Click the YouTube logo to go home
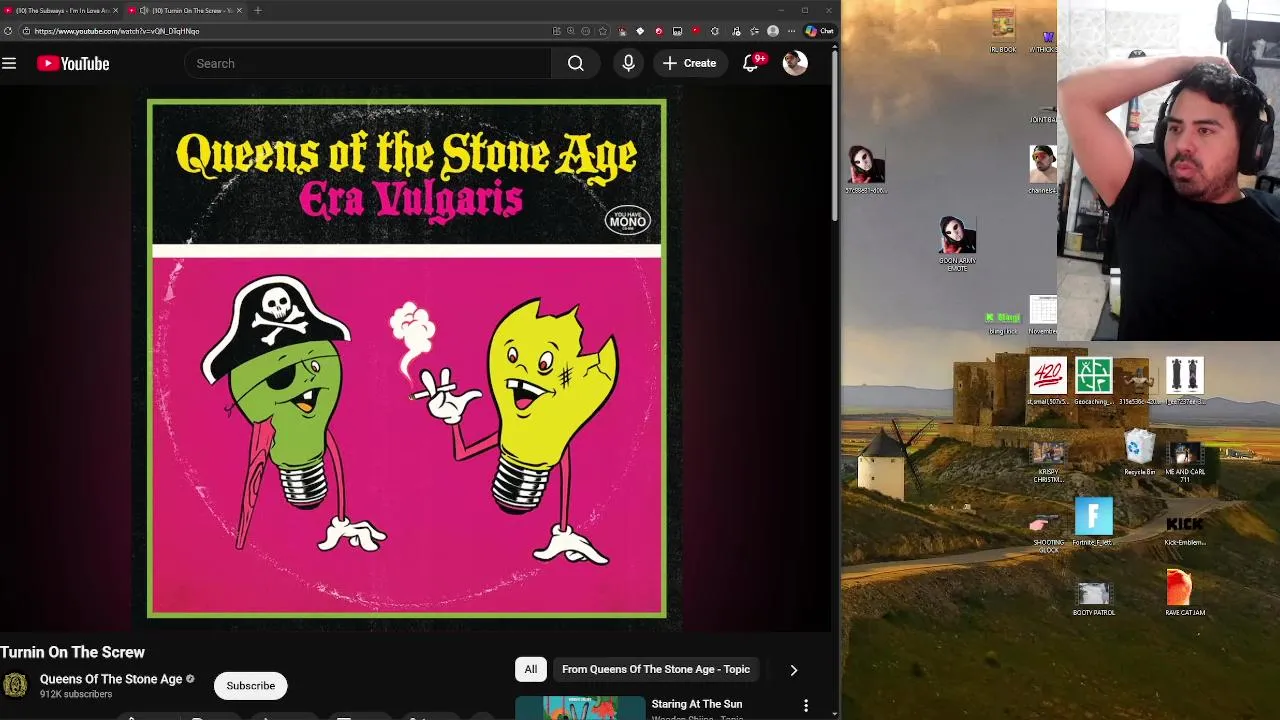 click(x=73, y=63)
